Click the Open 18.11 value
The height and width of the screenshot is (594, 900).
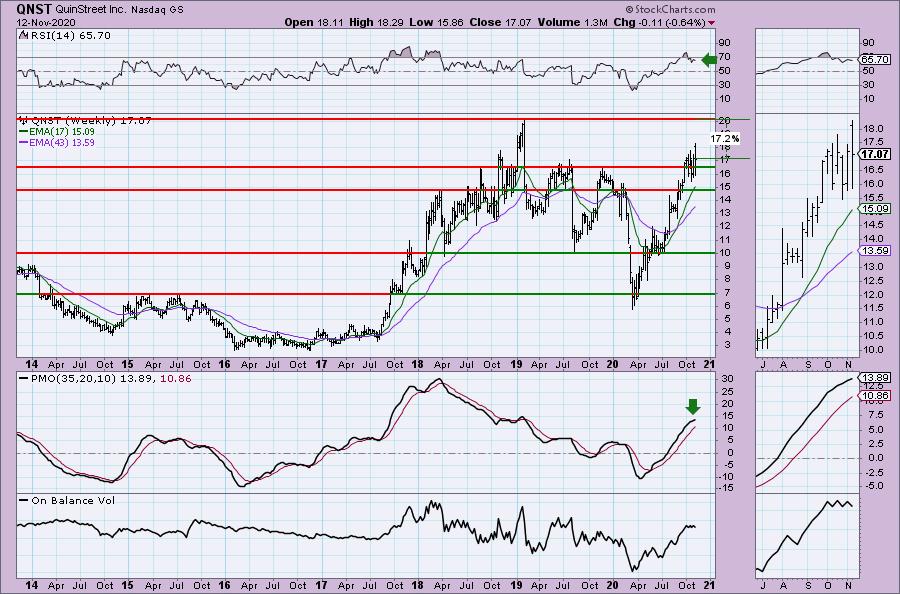(x=315, y=22)
